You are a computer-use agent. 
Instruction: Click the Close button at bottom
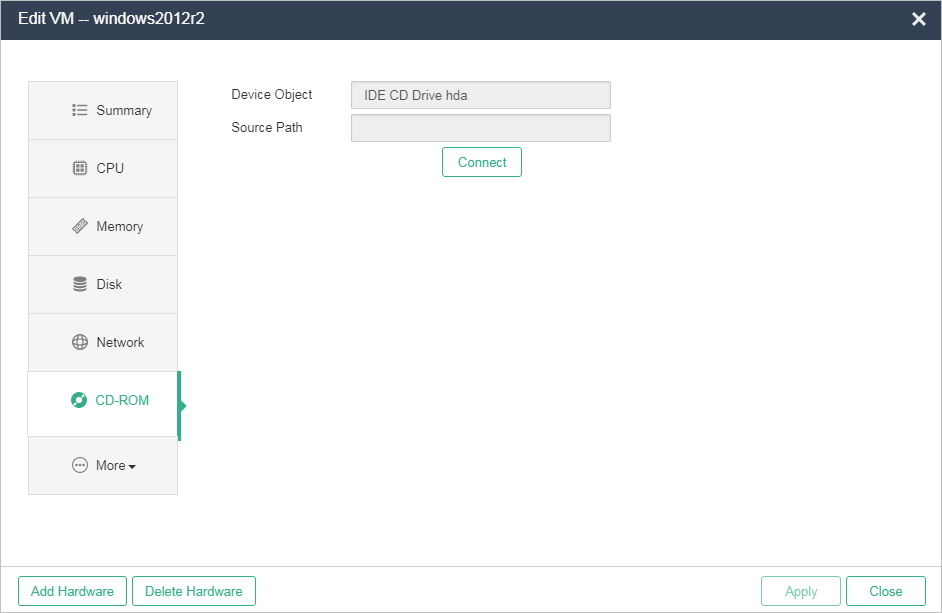pos(885,591)
